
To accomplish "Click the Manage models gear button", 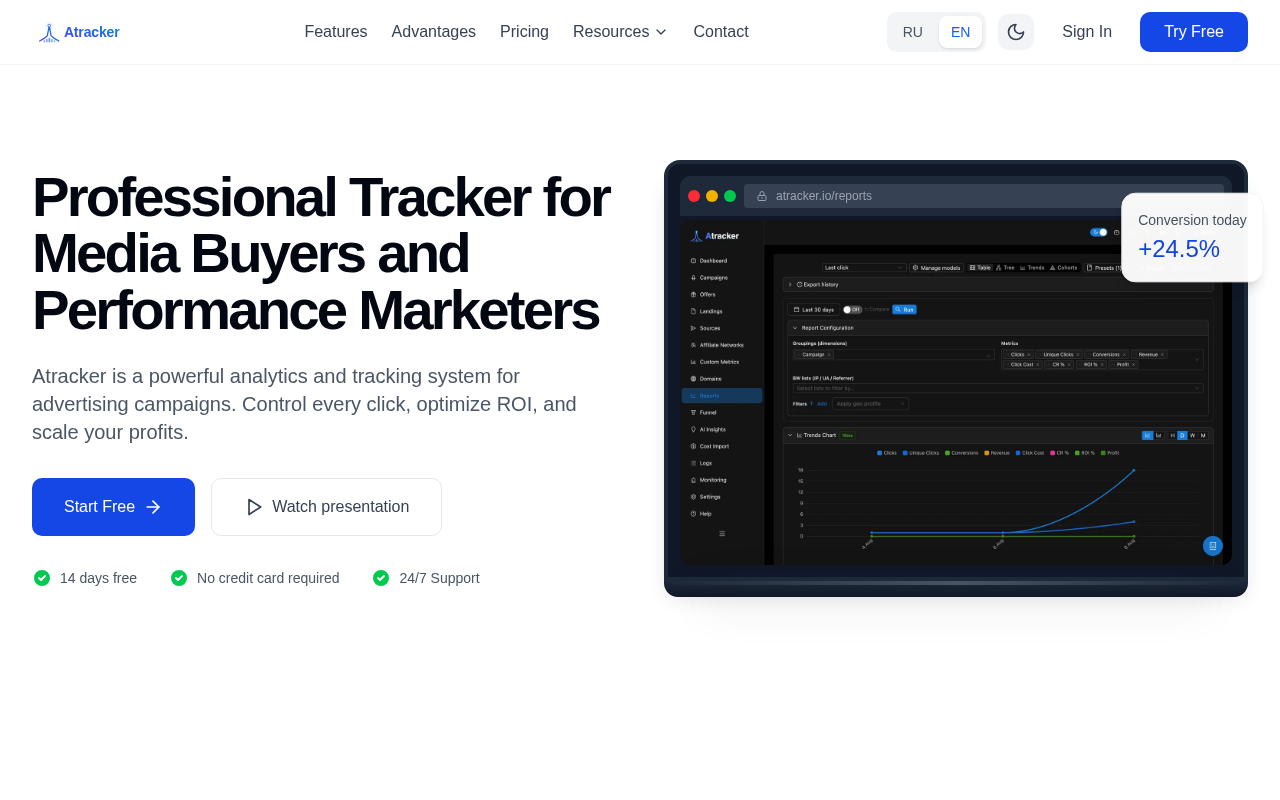I will tap(937, 268).
